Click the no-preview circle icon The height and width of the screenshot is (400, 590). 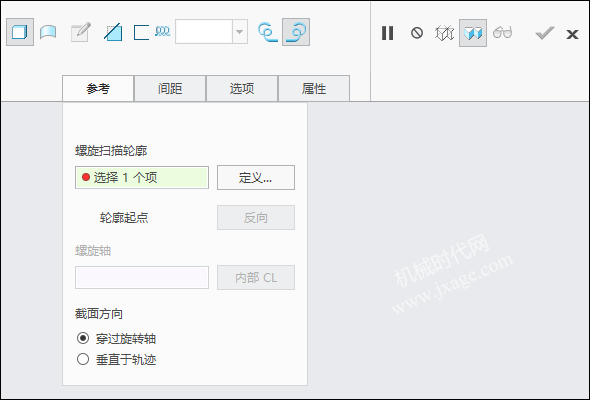coord(417,33)
